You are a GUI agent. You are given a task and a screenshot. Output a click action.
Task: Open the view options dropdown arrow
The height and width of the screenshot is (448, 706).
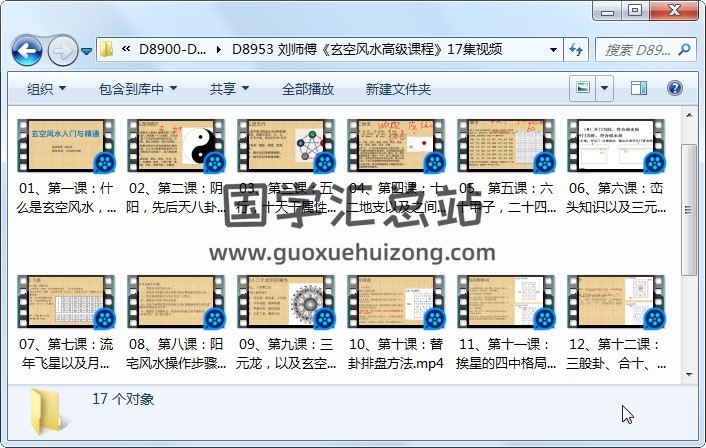[x=605, y=88]
